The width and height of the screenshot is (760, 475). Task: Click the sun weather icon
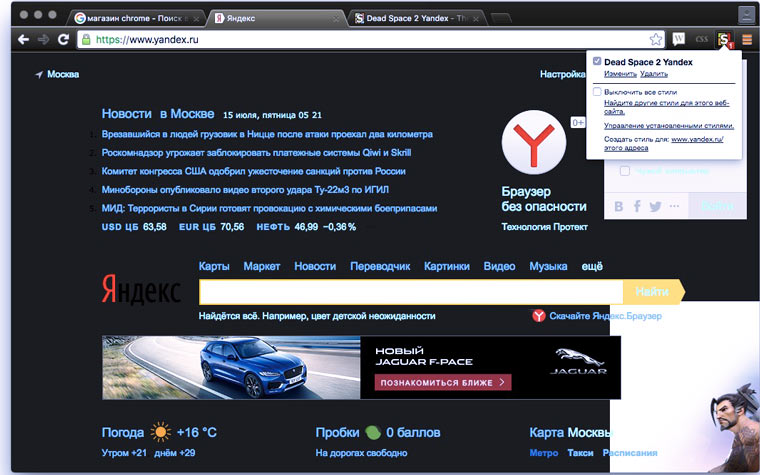pyautogui.click(x=160, y=432)
